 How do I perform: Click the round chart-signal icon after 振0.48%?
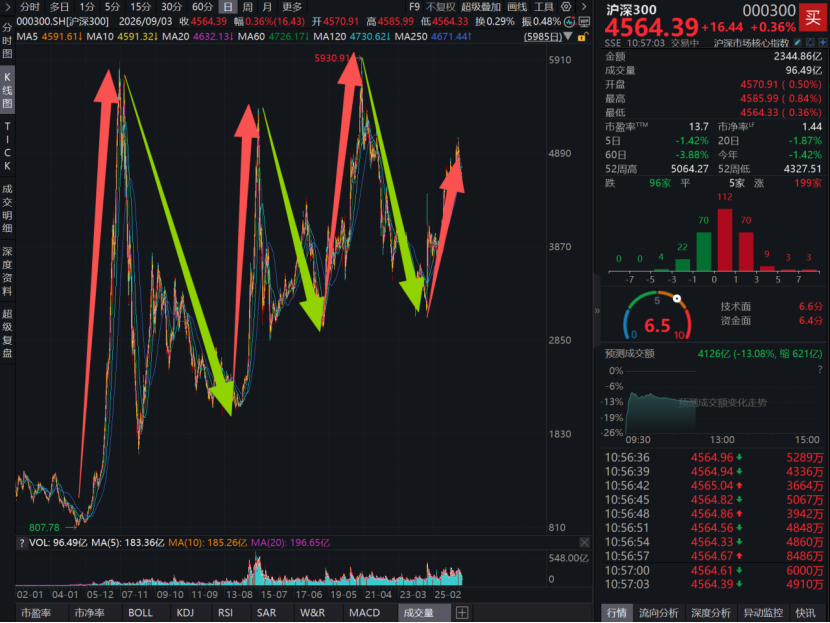point(570,22)
